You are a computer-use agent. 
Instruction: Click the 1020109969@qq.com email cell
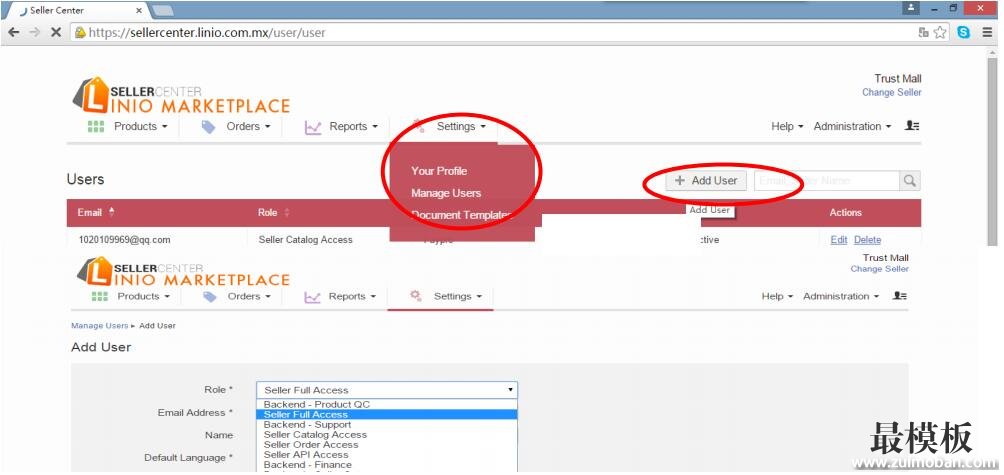pos(124,239)
